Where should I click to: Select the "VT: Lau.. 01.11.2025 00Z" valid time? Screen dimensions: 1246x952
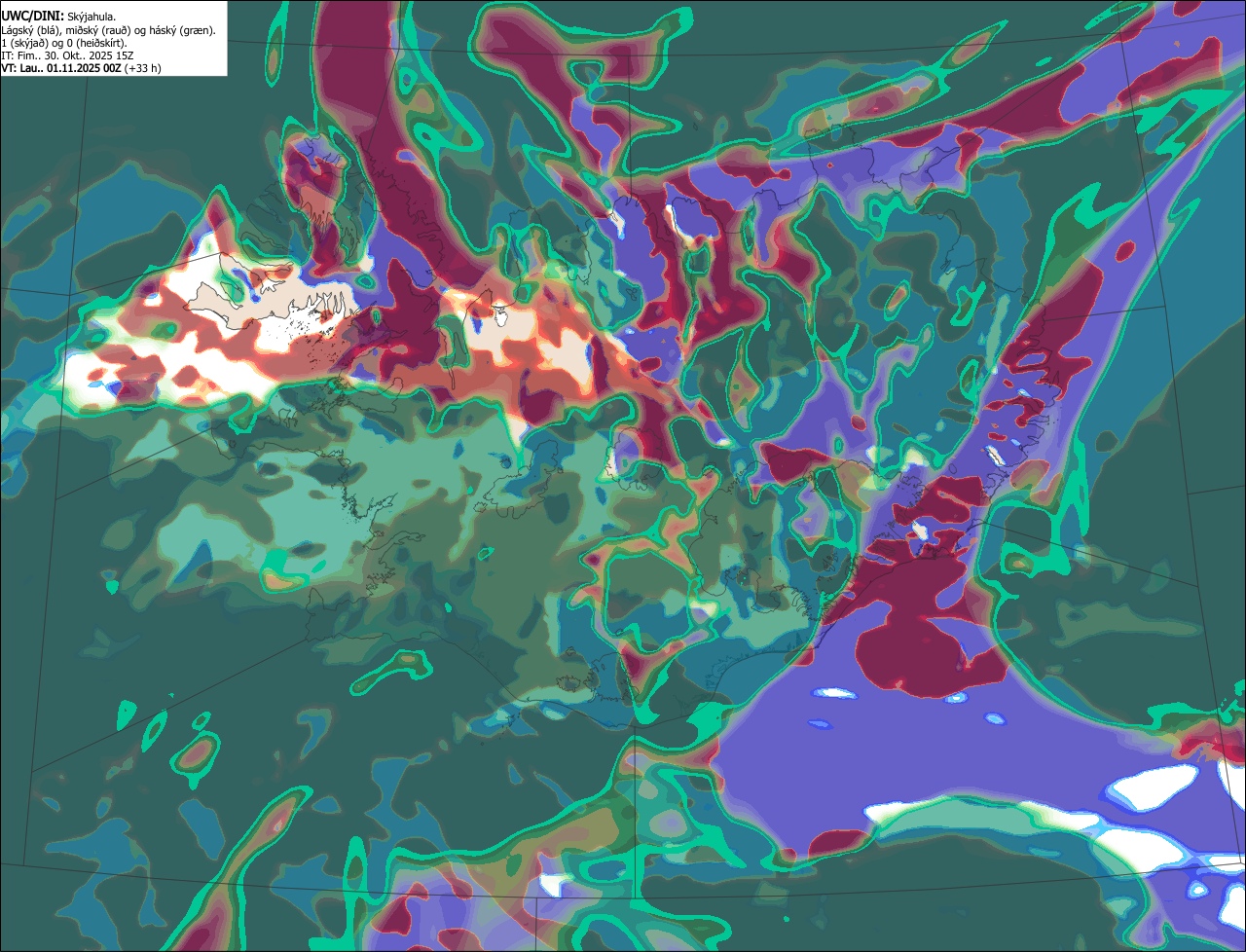point(62,68)
